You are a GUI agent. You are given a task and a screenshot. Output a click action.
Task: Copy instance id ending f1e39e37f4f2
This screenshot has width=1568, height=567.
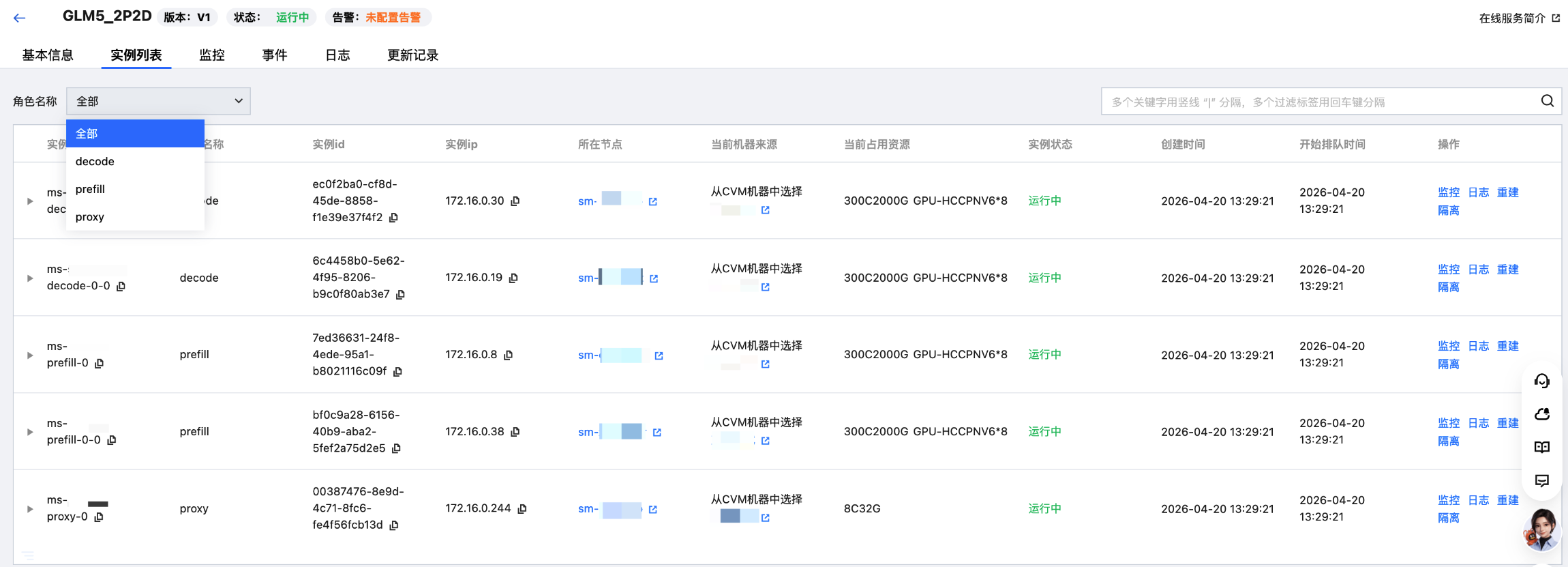tap(393, 218)
